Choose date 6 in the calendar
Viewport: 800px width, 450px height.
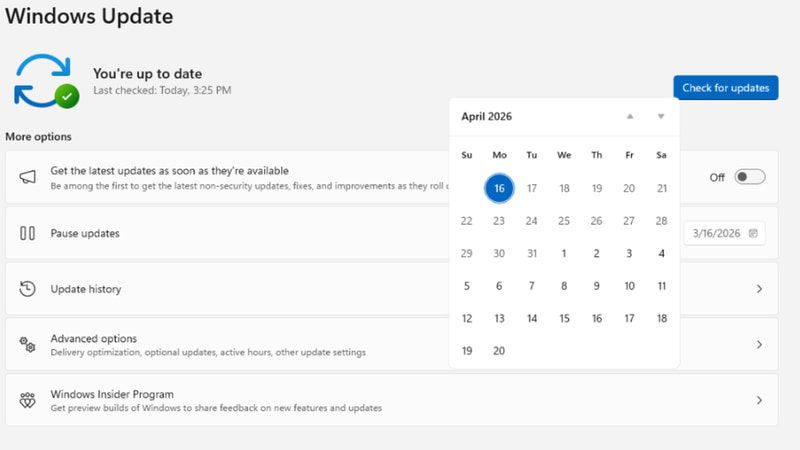[499, 286]
